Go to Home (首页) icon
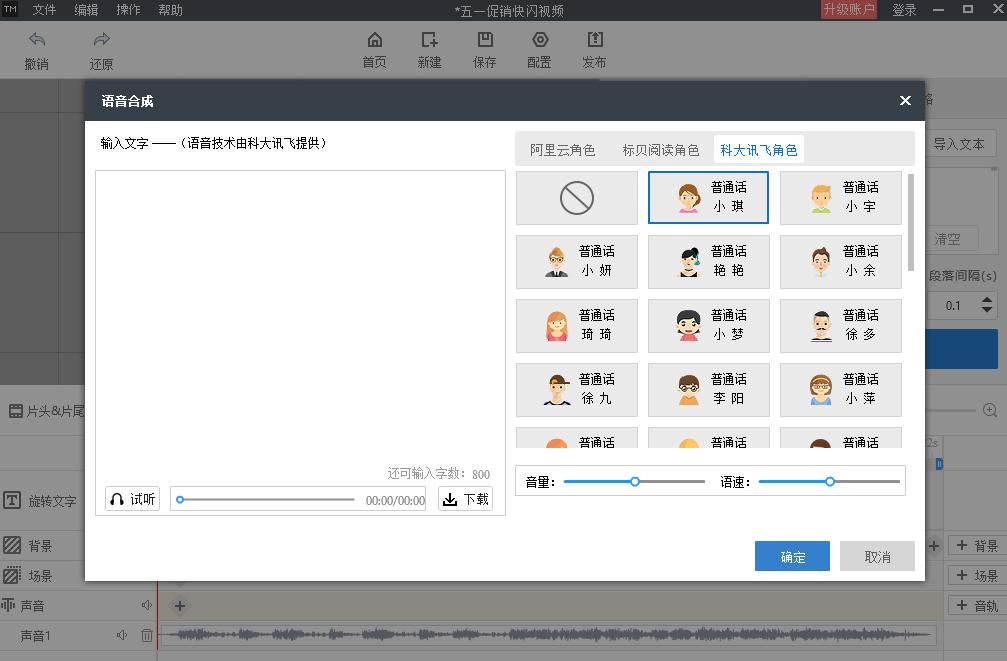The width and height of the screenshot is (1007, 661). 374,41
